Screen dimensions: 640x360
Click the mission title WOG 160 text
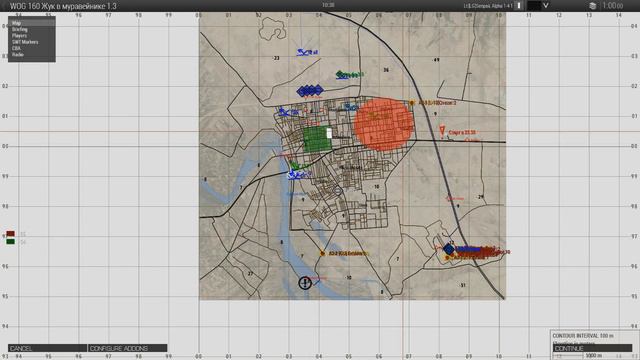[63, 6]
